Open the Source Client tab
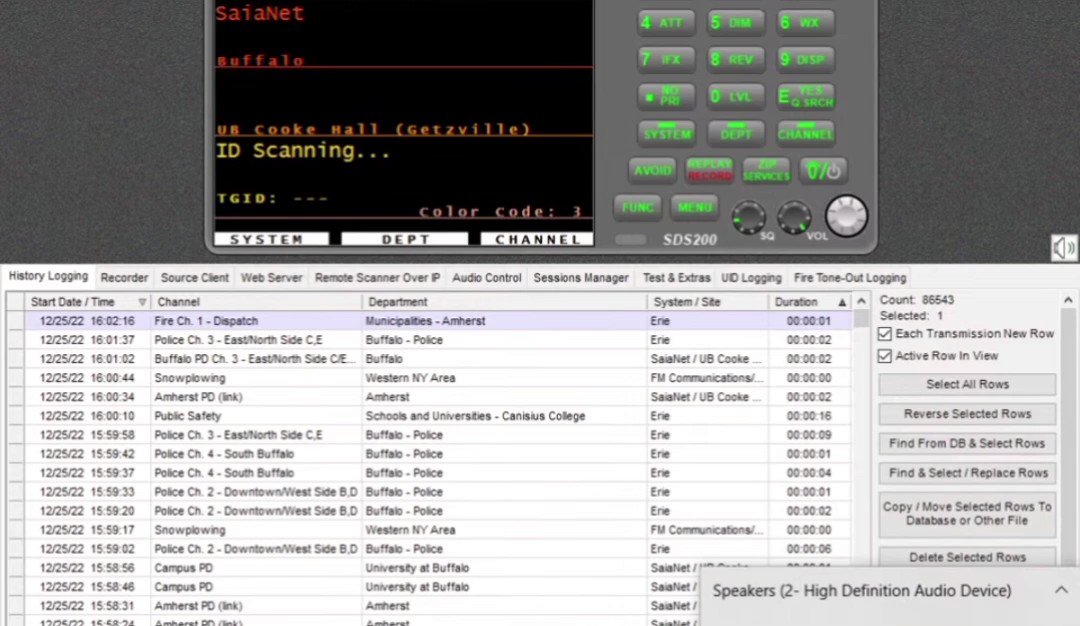The image size is (1080, 626). click(x=194, y=278)
